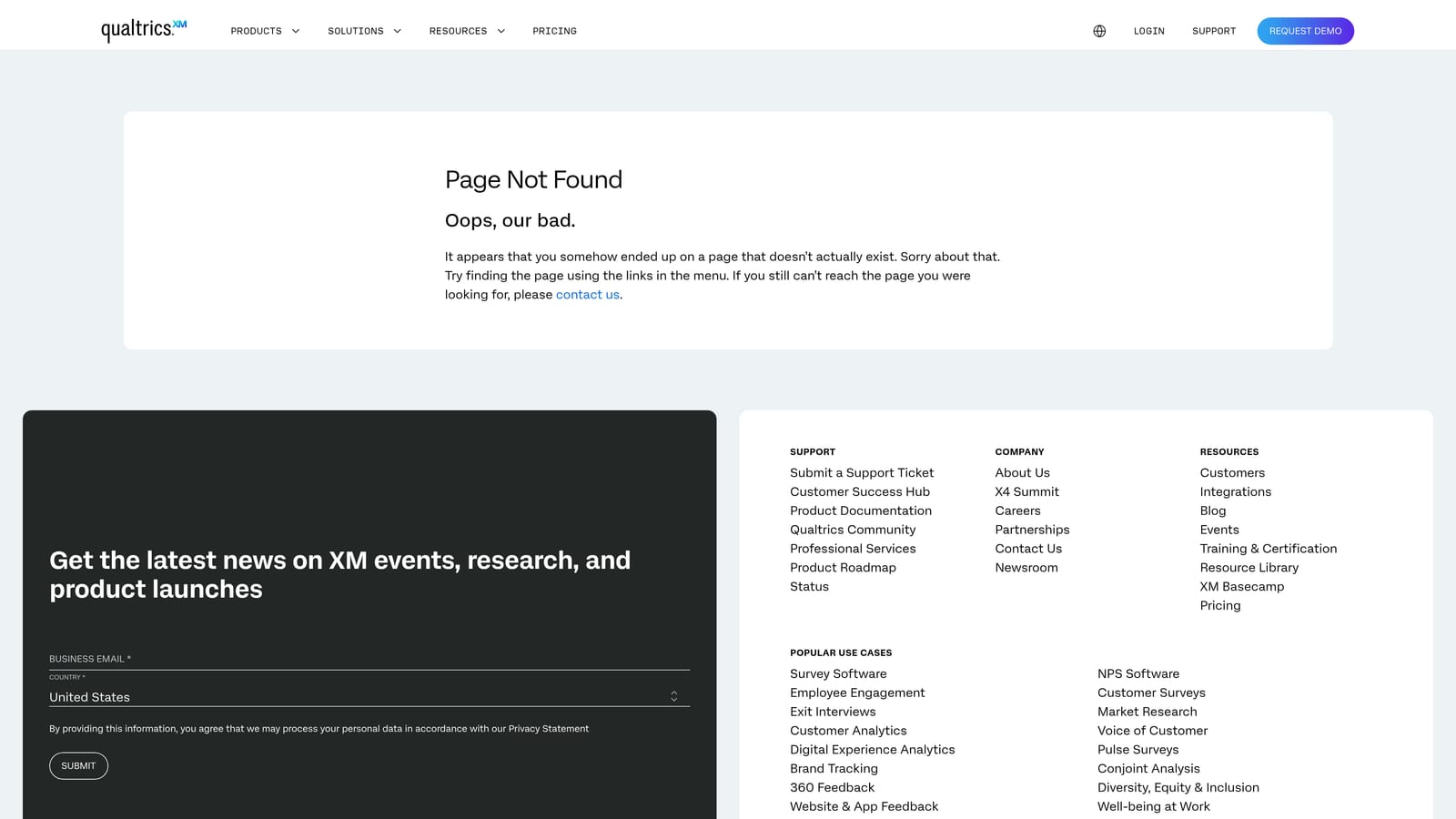Follow the contact us link
Viewport: 1456px width, 819px height.
click(x=588, y=295)
